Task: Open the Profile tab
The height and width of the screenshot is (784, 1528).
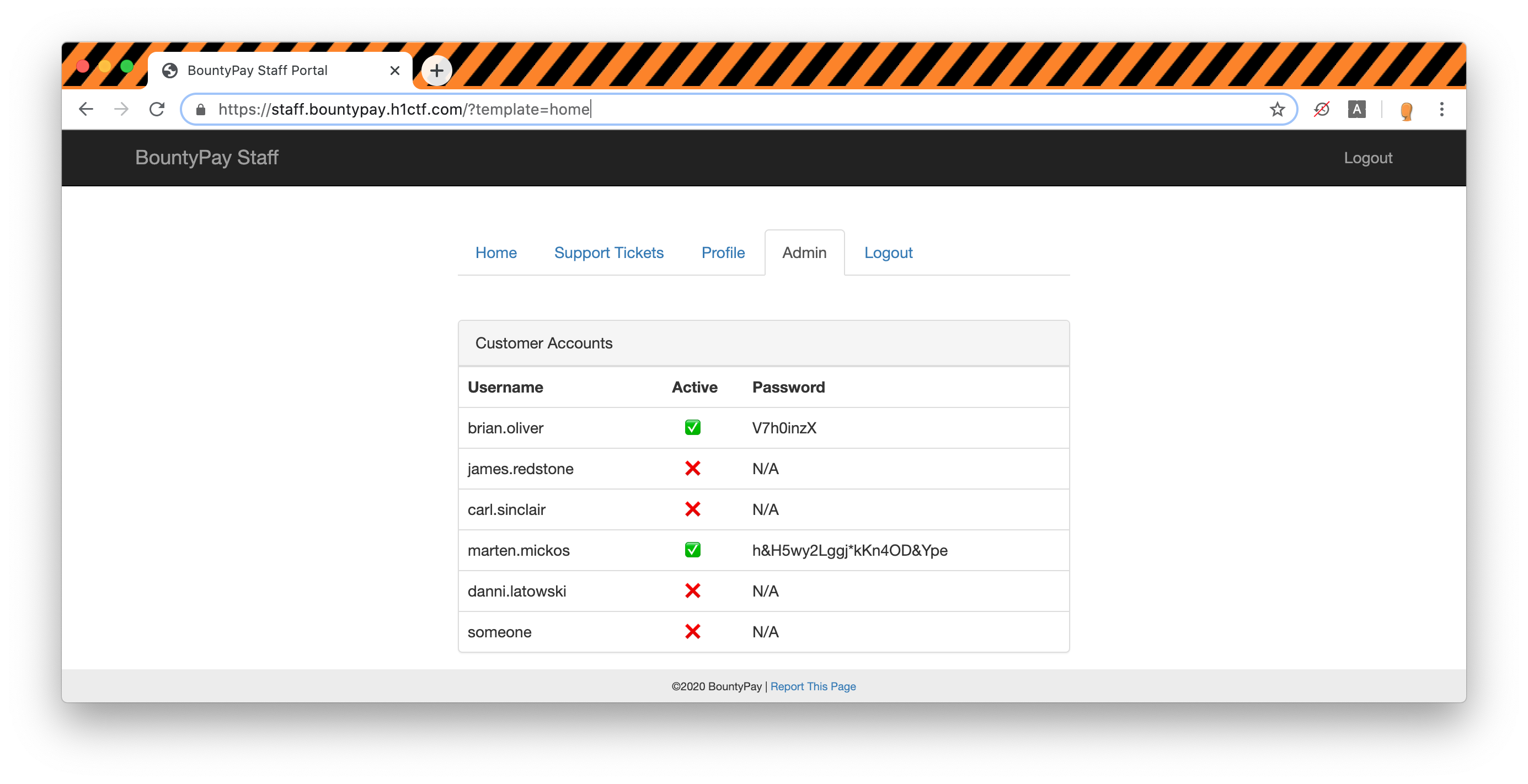Action: [723, 253]
